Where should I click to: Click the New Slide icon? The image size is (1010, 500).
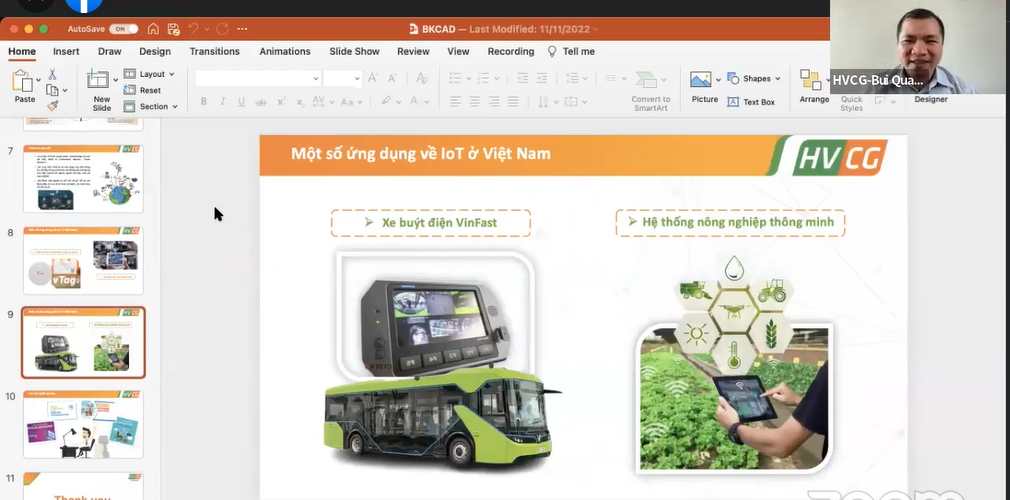point(98,79)
